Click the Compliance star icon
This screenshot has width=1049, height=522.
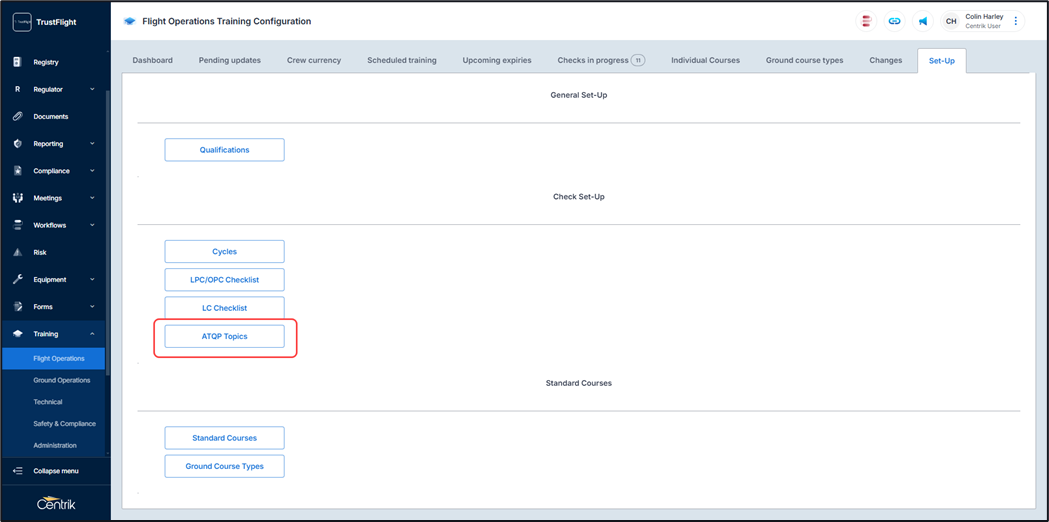click(18, 171)
